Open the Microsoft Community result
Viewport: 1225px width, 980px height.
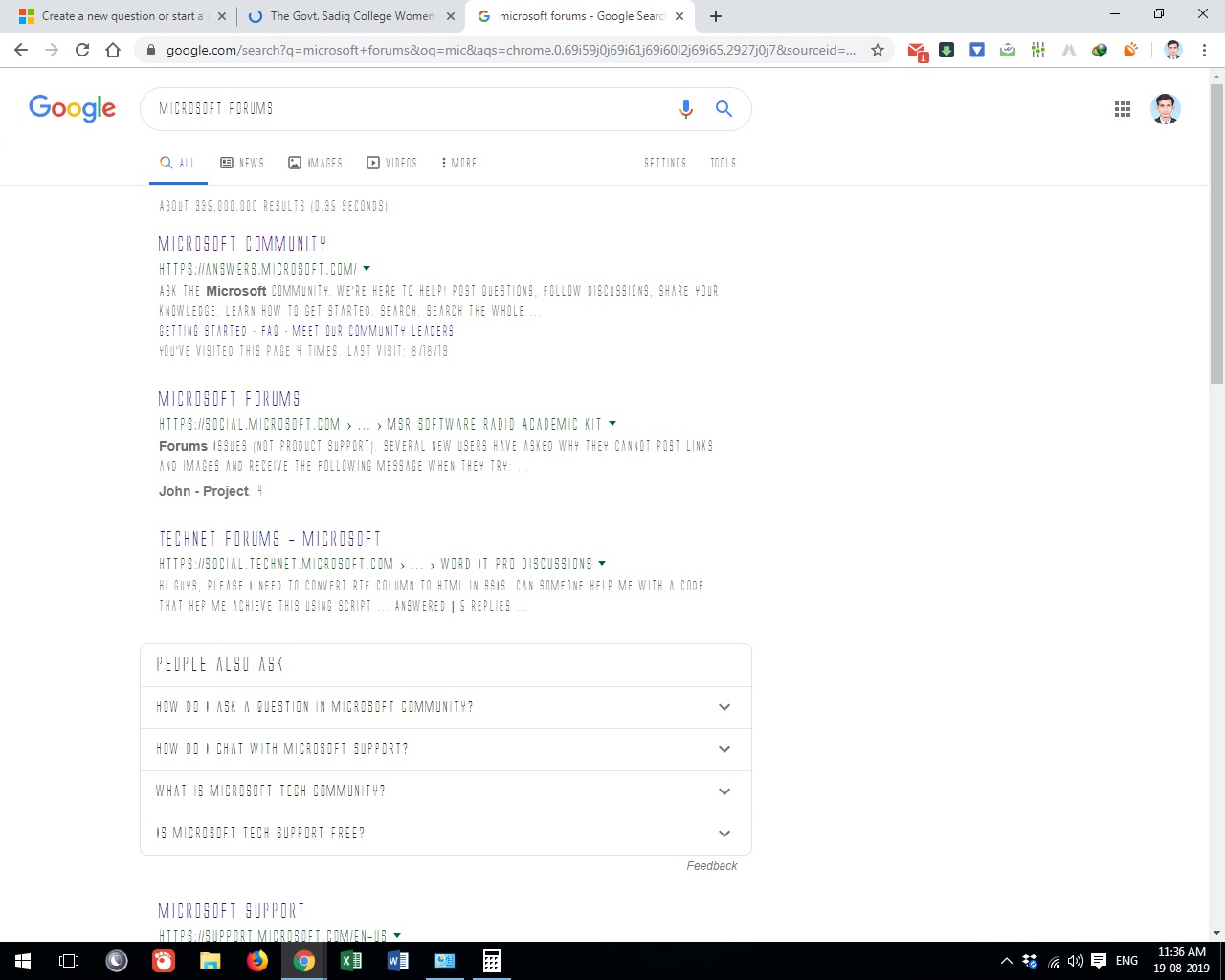(242, 244)
